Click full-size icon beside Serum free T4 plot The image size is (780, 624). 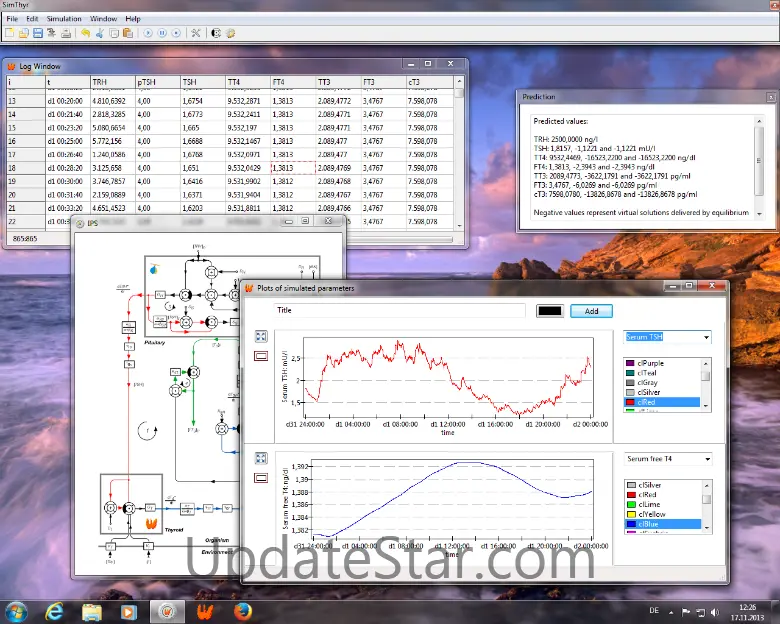point(261,458)
